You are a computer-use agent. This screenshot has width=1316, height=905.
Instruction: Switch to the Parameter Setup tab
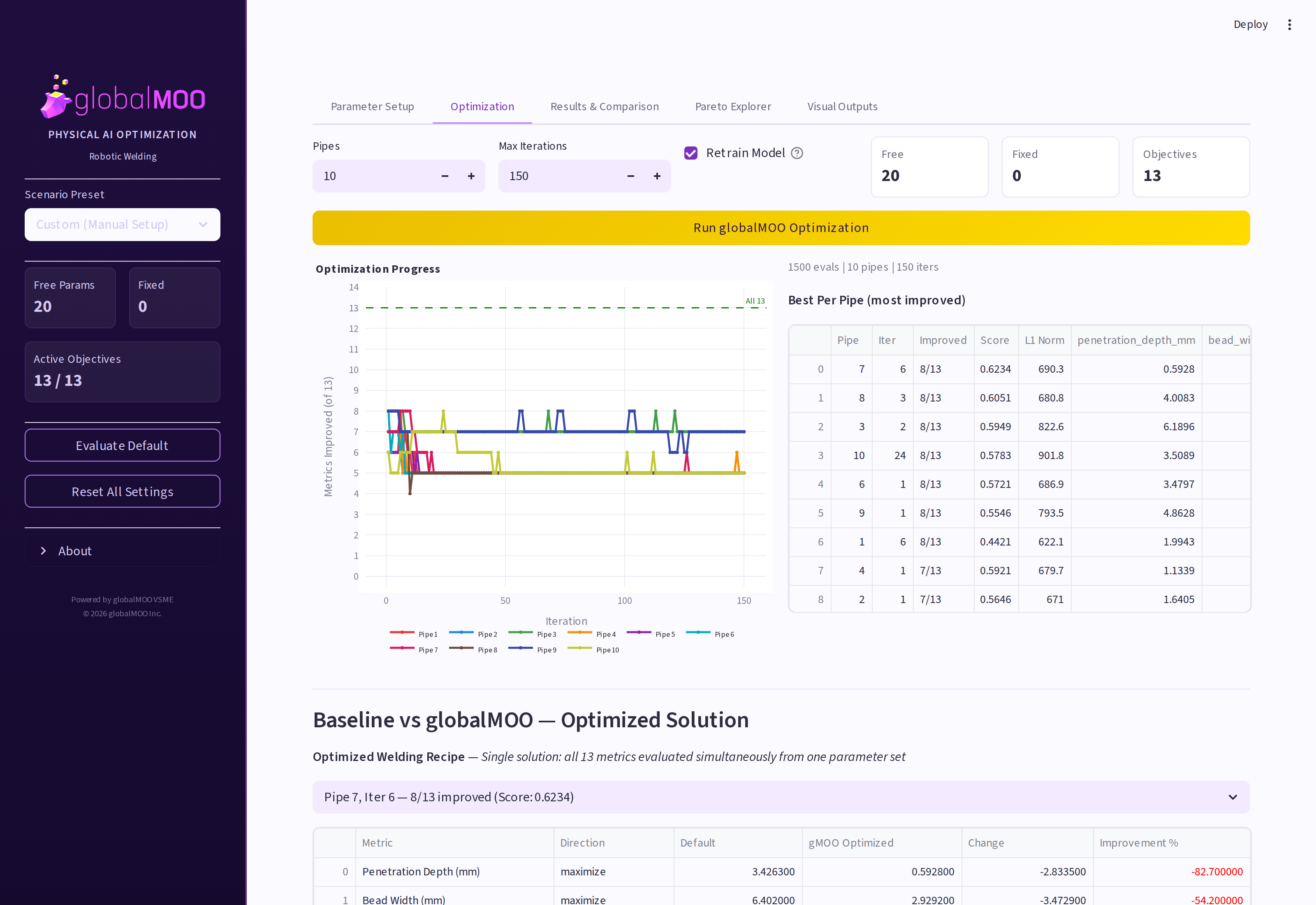point(372,107)
